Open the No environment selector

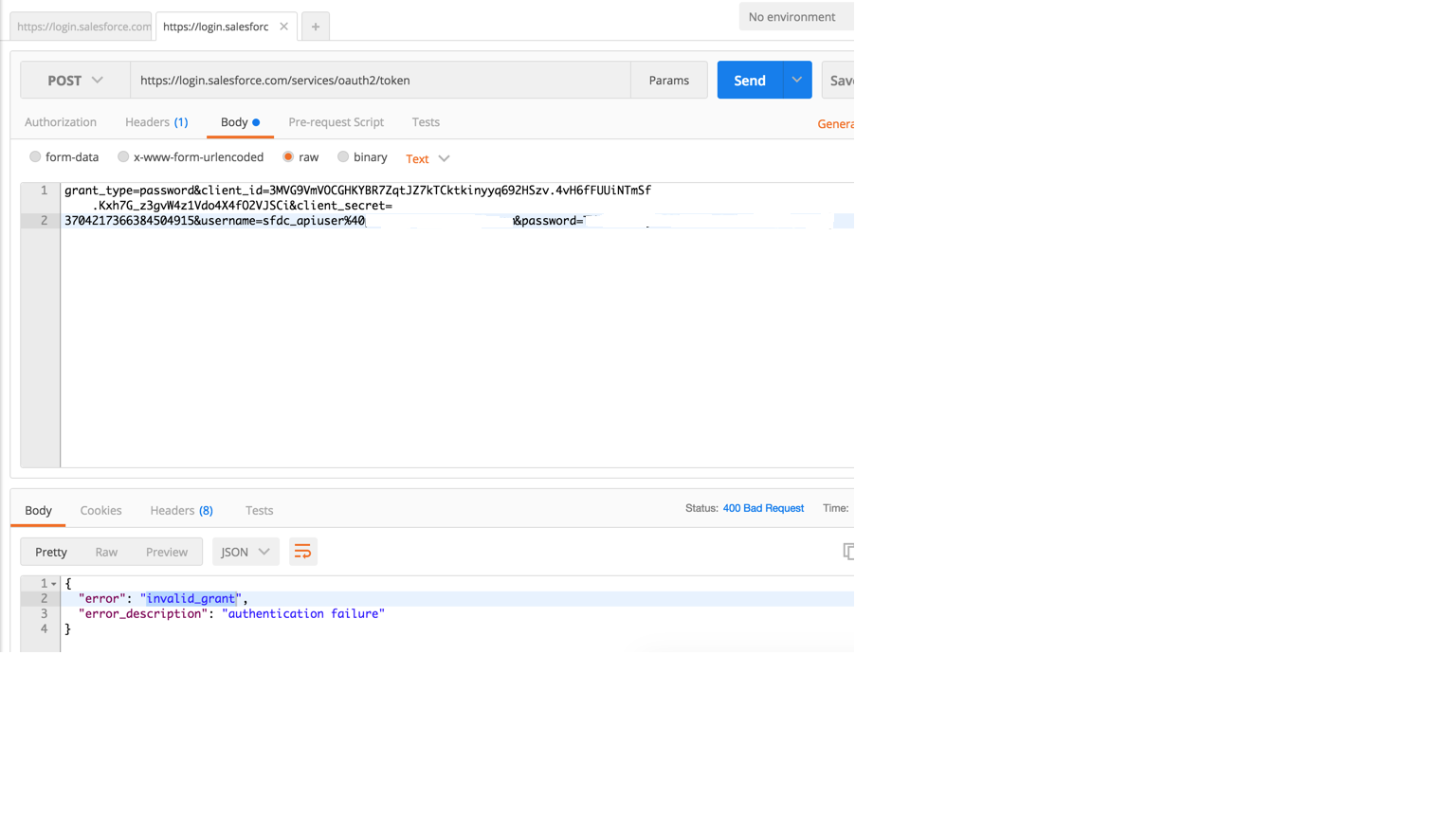coord(796,17)
